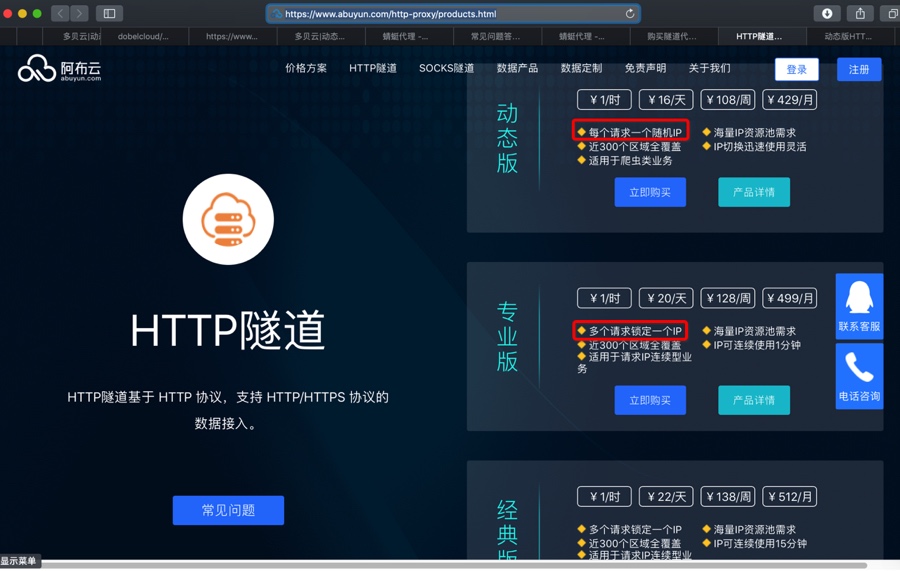Select the ¥429/月 price option

point(790,100)
